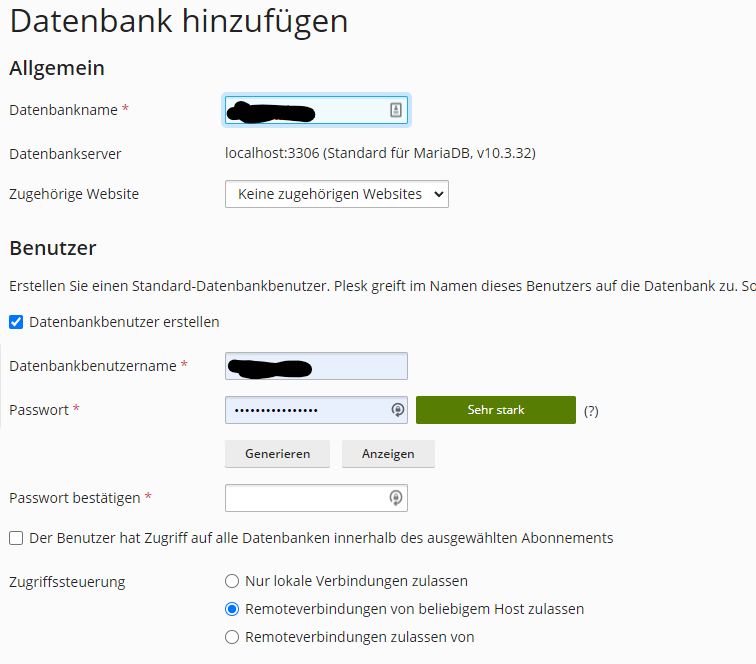Open the (?) password help hint

click(x=591, y=411)
